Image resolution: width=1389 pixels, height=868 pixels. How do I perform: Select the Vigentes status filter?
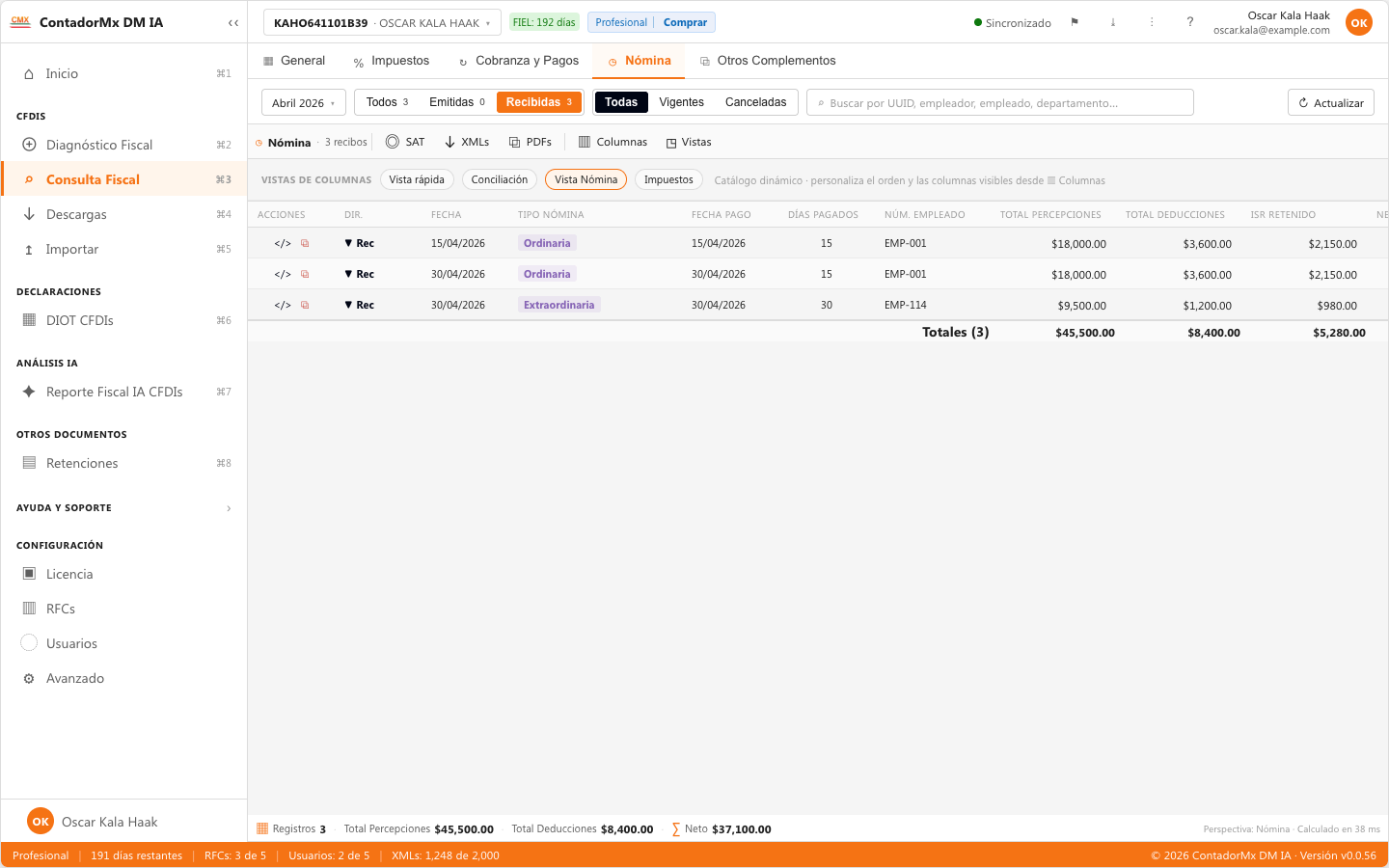click(681, 102)
